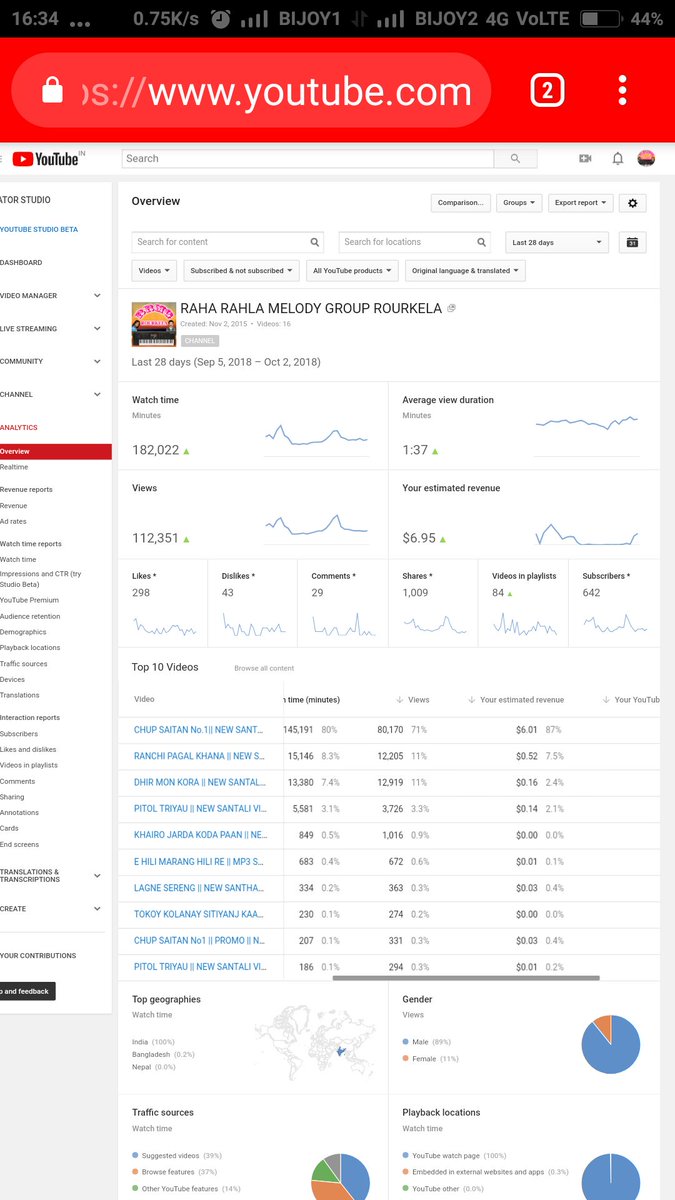Open the Views metric card
The image size is (675, 1200).
tap(253, 514)
